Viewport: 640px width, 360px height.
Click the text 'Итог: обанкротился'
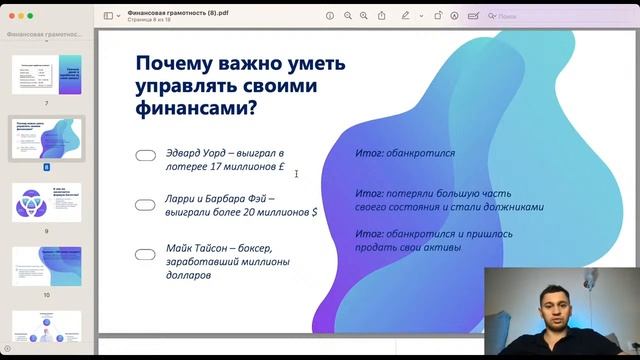point(405,153)
